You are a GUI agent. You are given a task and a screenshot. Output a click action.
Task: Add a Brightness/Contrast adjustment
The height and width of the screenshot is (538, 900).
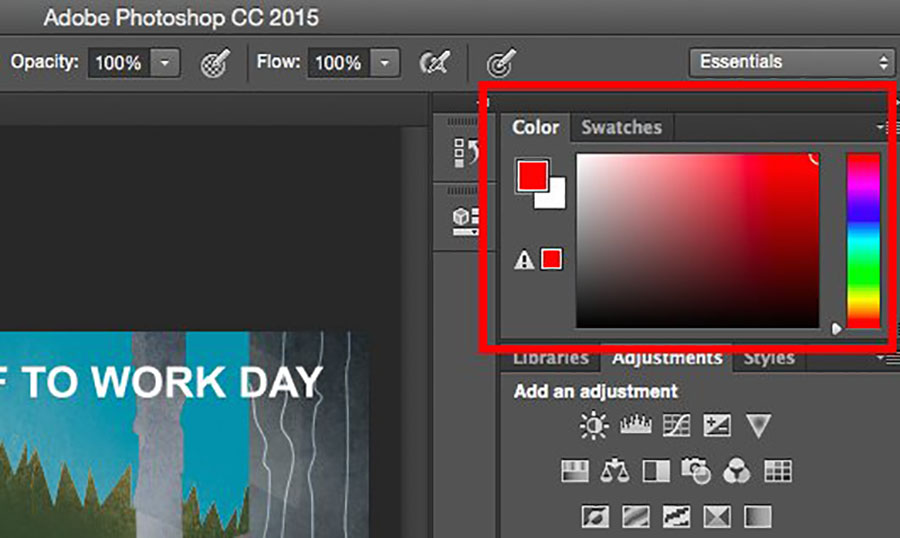[x=594, y=427]
